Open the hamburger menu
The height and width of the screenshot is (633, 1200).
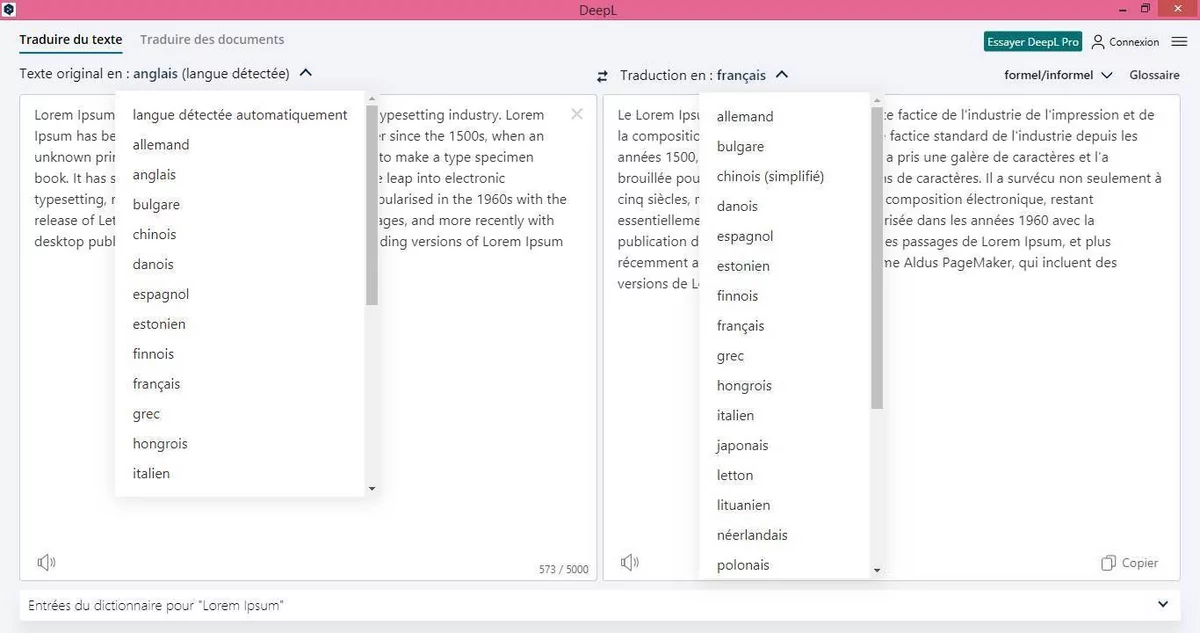(1179, 42)
